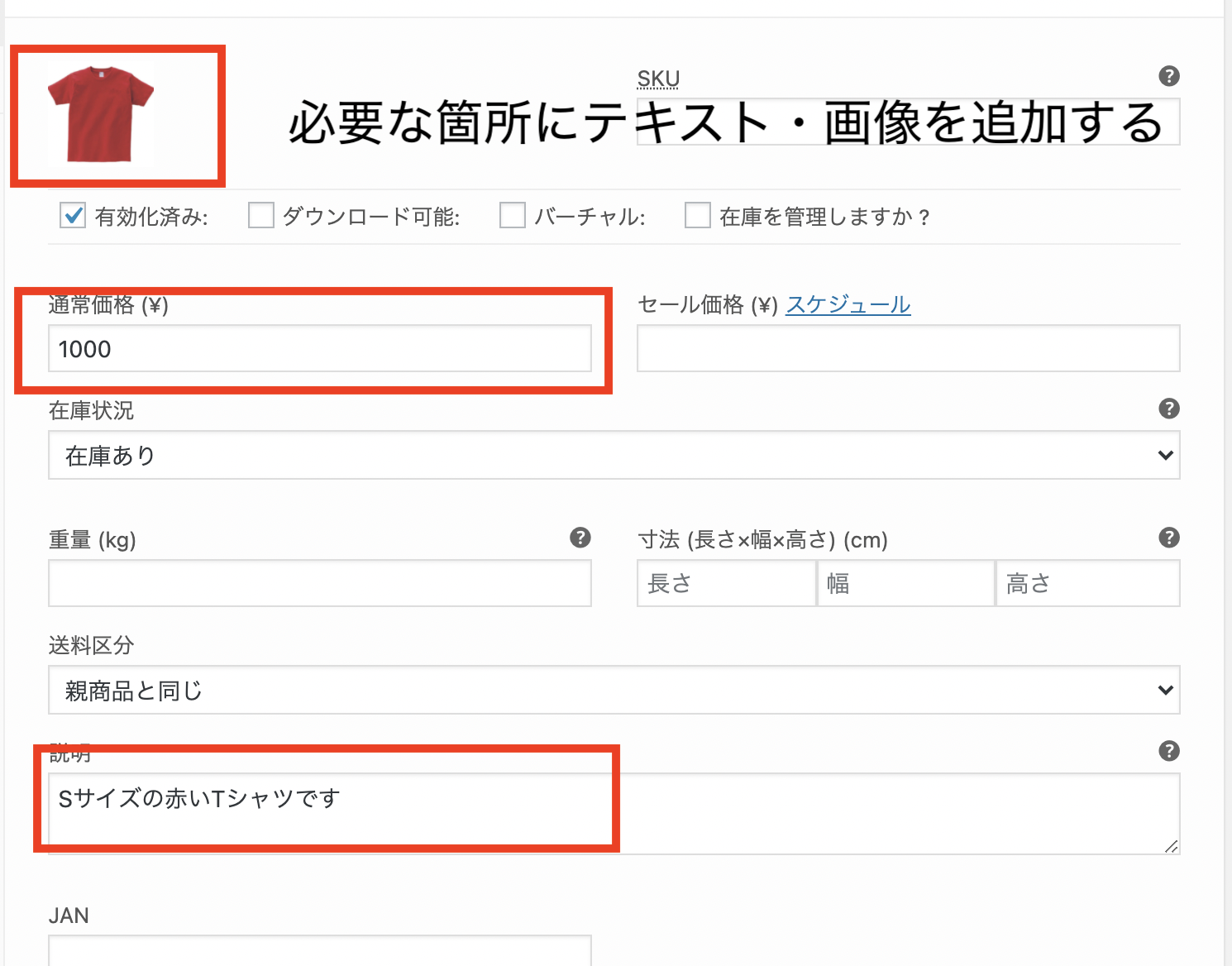This screenshot has height=966, width=1232.
Task: Click the help icon beside 寸法 dimensions
Action: tap(1168, 538)
